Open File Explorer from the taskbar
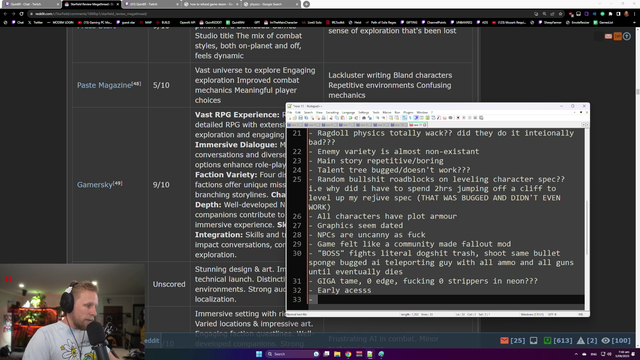This screenshot has height=360, width=640. [x=337, y=354]
